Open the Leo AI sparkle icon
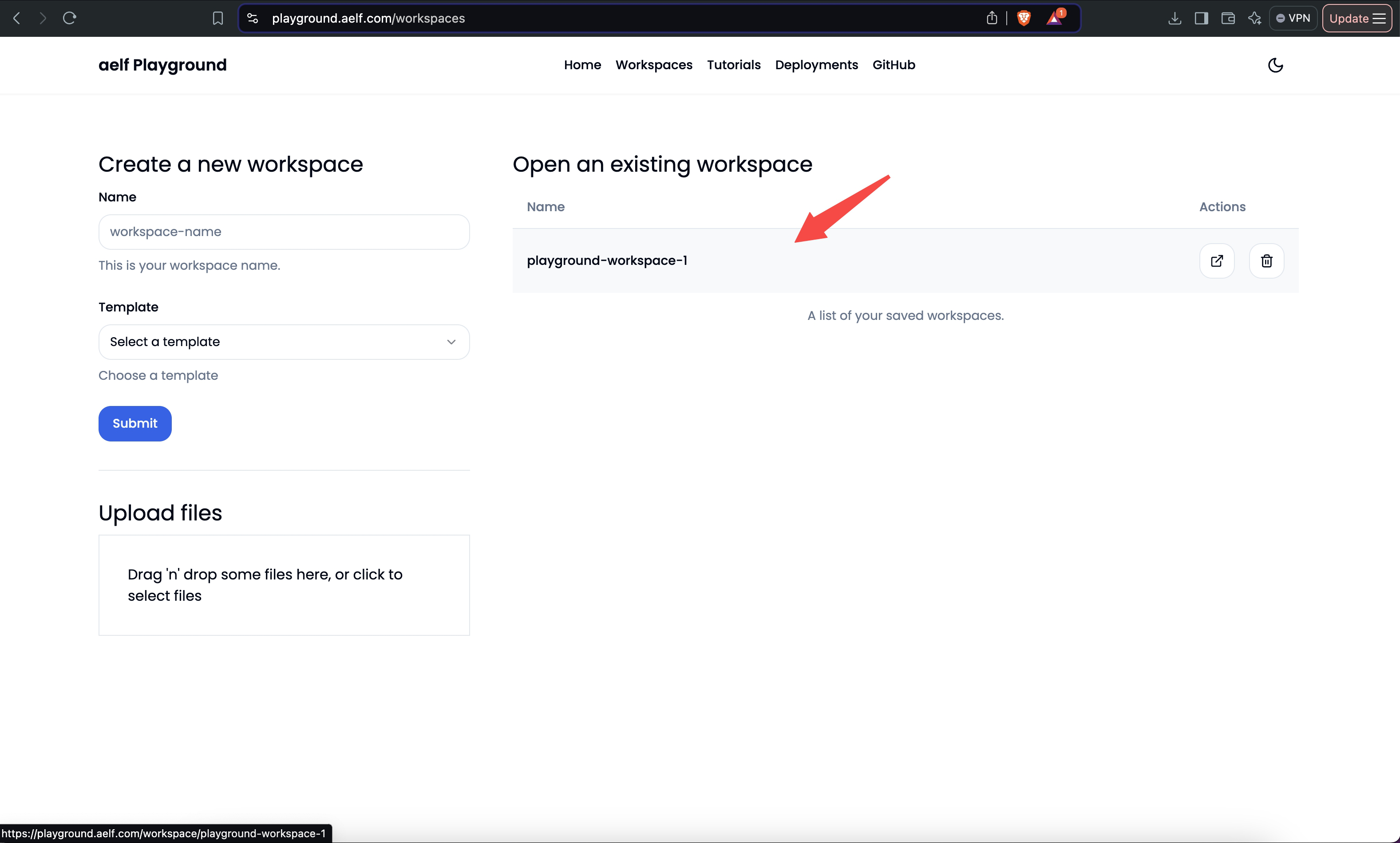The image size is (1400, 843). point(1254,18)
